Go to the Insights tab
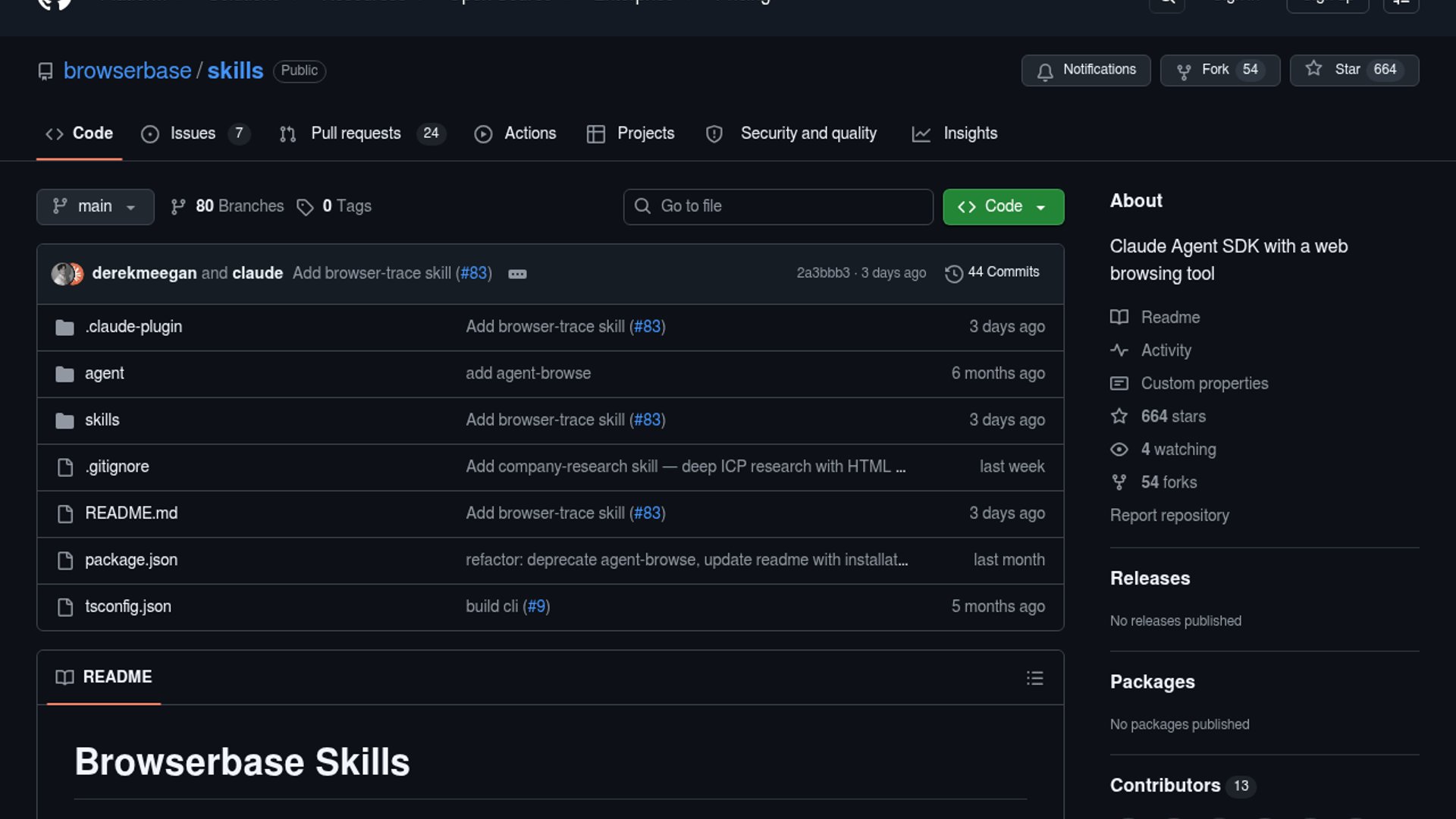The width and height of the screenshot is (1456, 819). (969, 133)
